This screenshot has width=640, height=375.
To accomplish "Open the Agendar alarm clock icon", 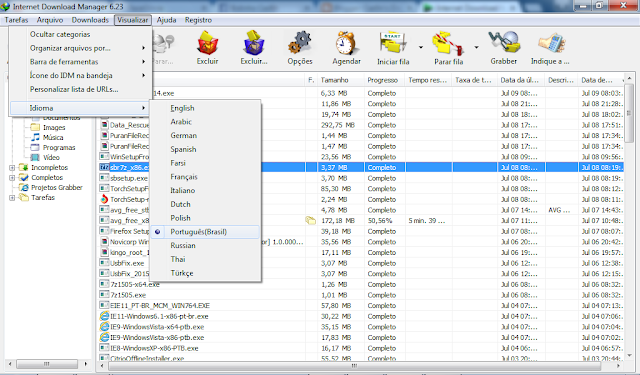I will (x=346, y=43).
